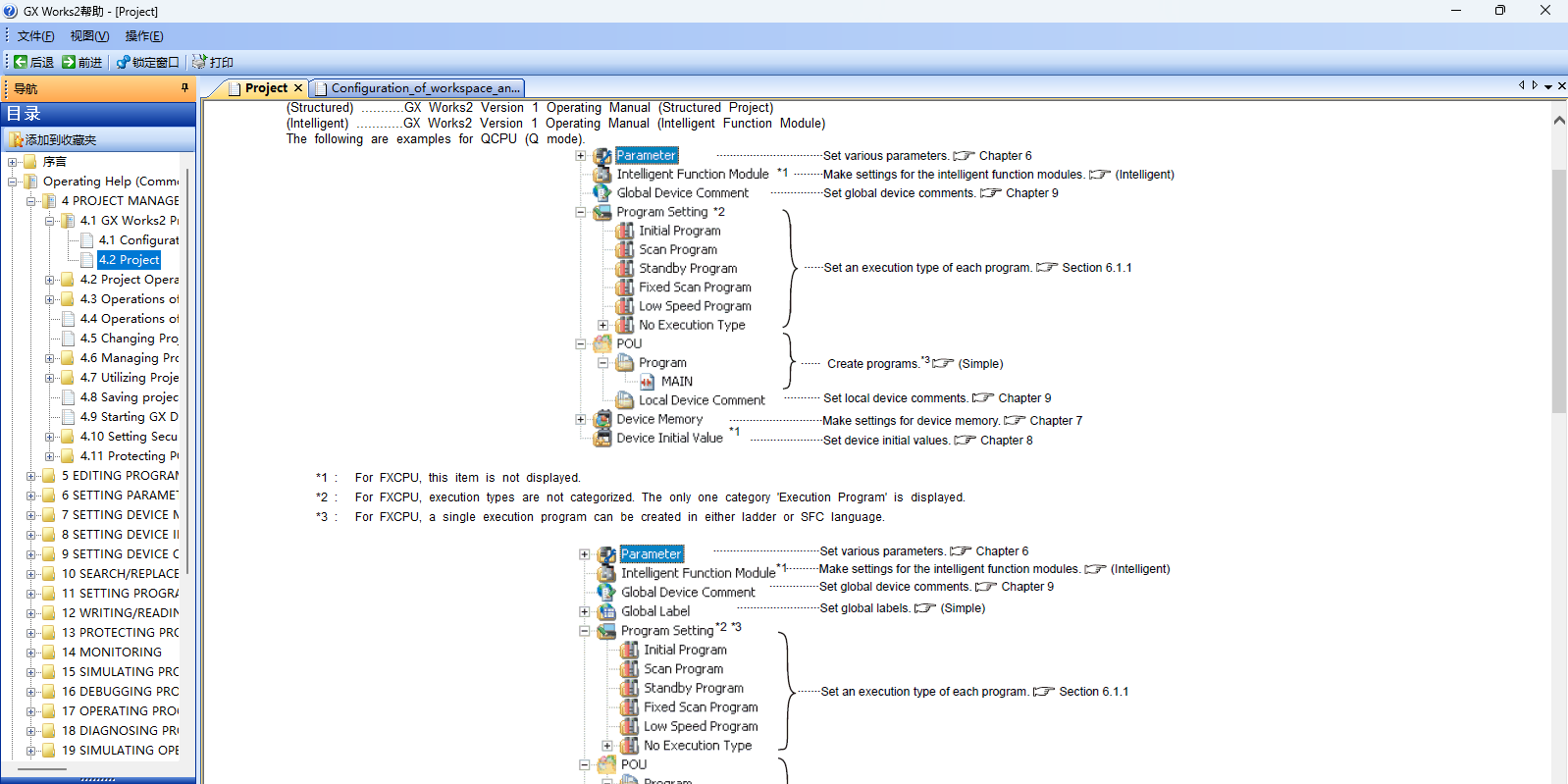Viewport: 1568px width, 784px height.
Task: Click the MAIN program icon
Action: [648, 382]
